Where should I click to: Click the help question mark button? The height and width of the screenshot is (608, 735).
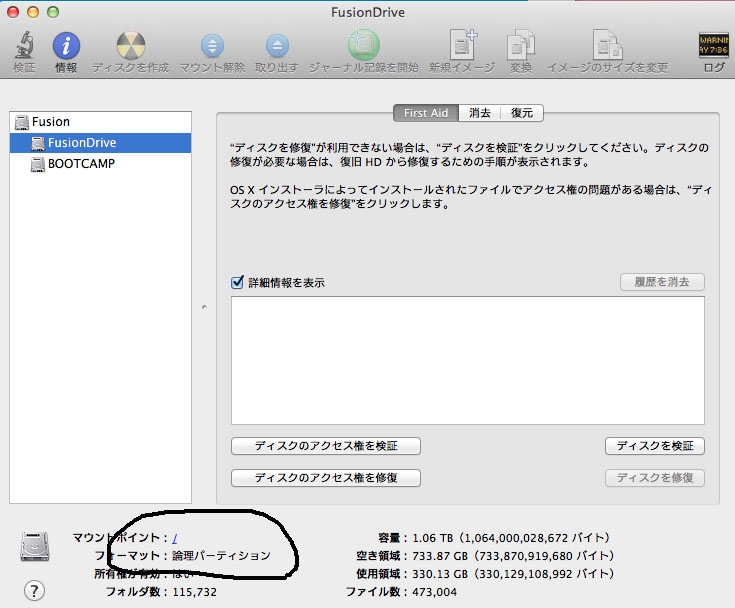(34, 591)
